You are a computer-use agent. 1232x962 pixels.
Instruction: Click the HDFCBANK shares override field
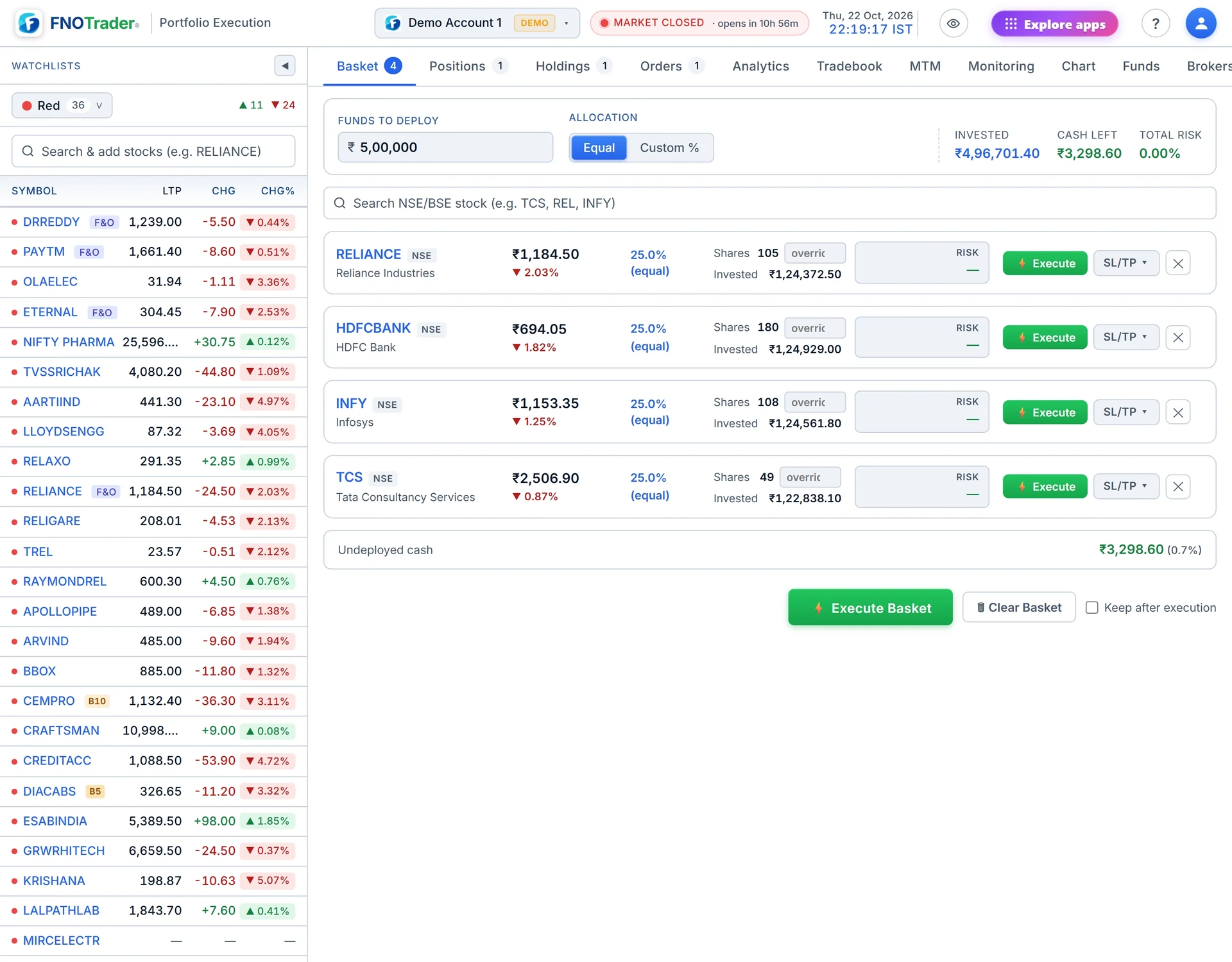[814, 328]
